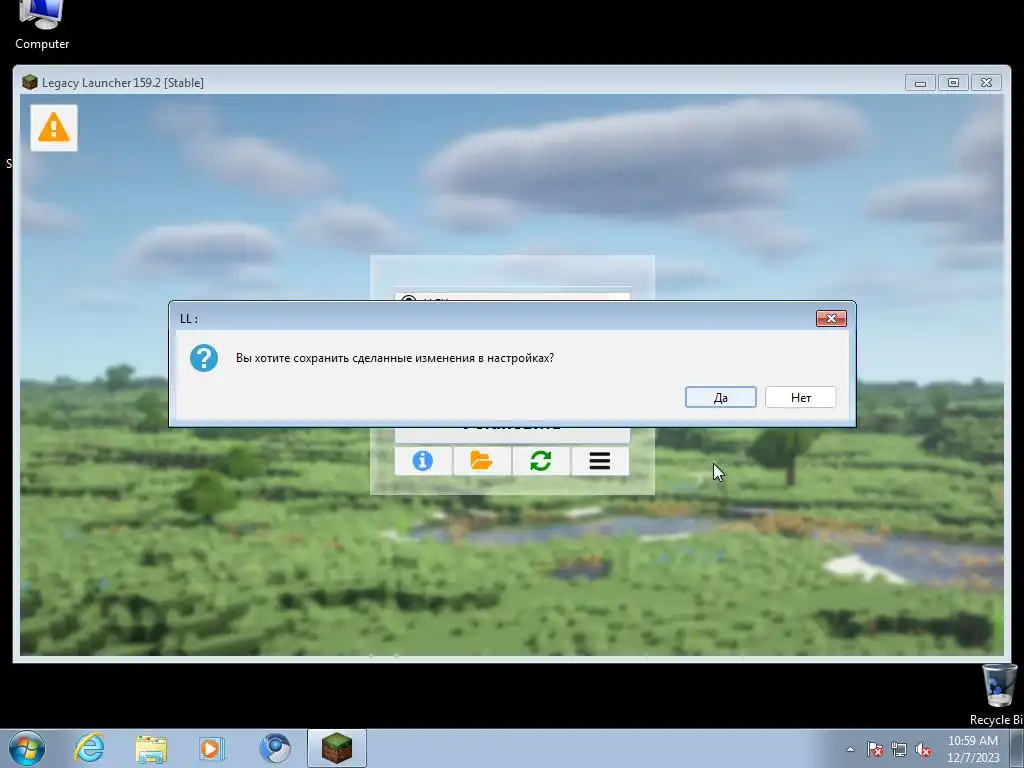Open Windows Media Player from the taskbar
1024x768 pixels.
212,748
